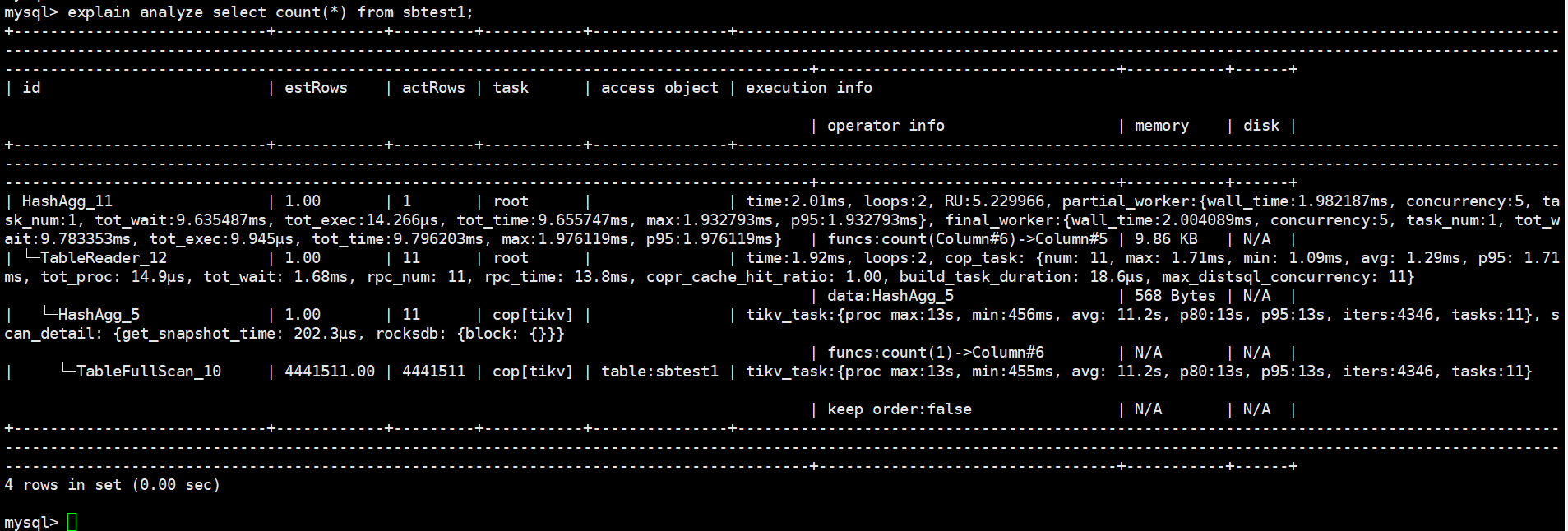1568x531 pixels.
Task: Select the "estRows" column header
Action: coord(316,88)
